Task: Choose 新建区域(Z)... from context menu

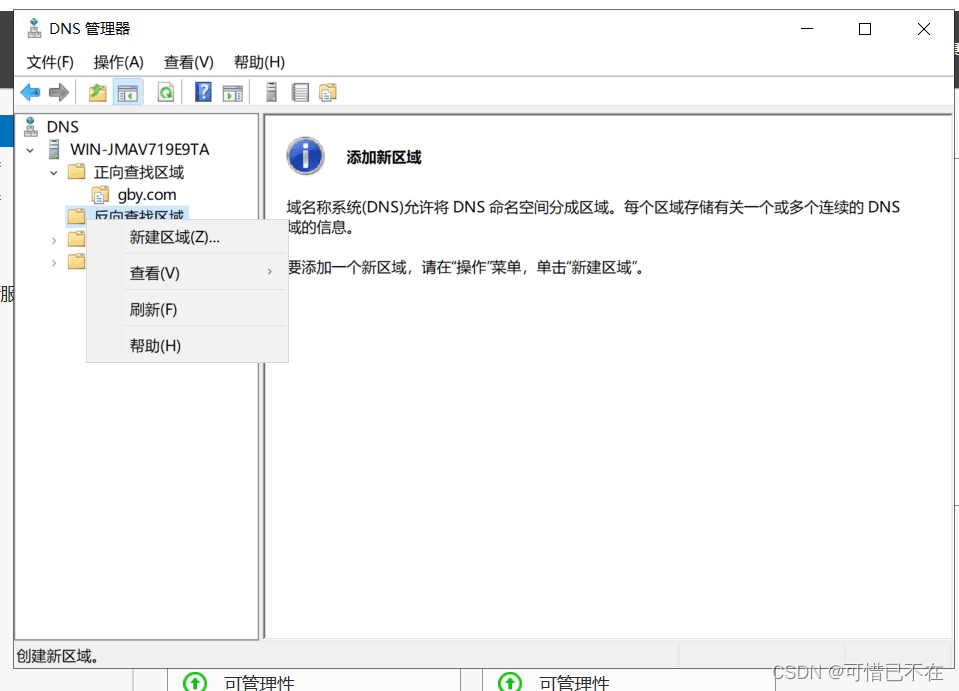Action: 187,237
